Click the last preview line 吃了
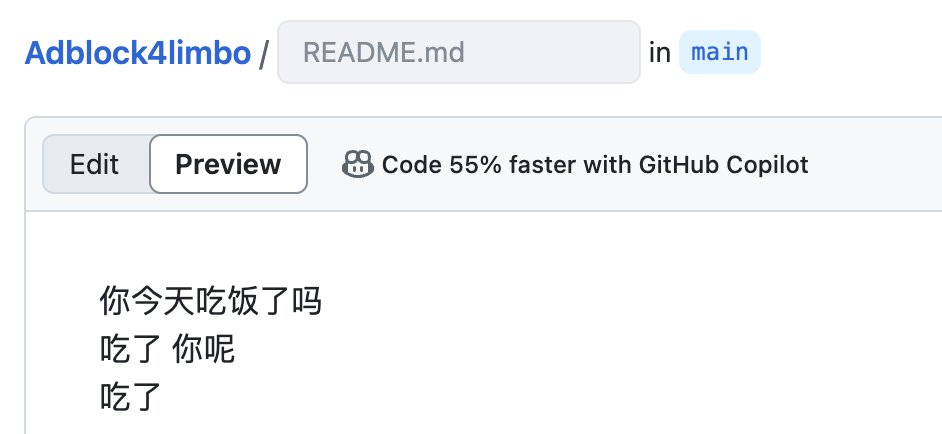The image size is (942, 434). click(x=131, y=397)
